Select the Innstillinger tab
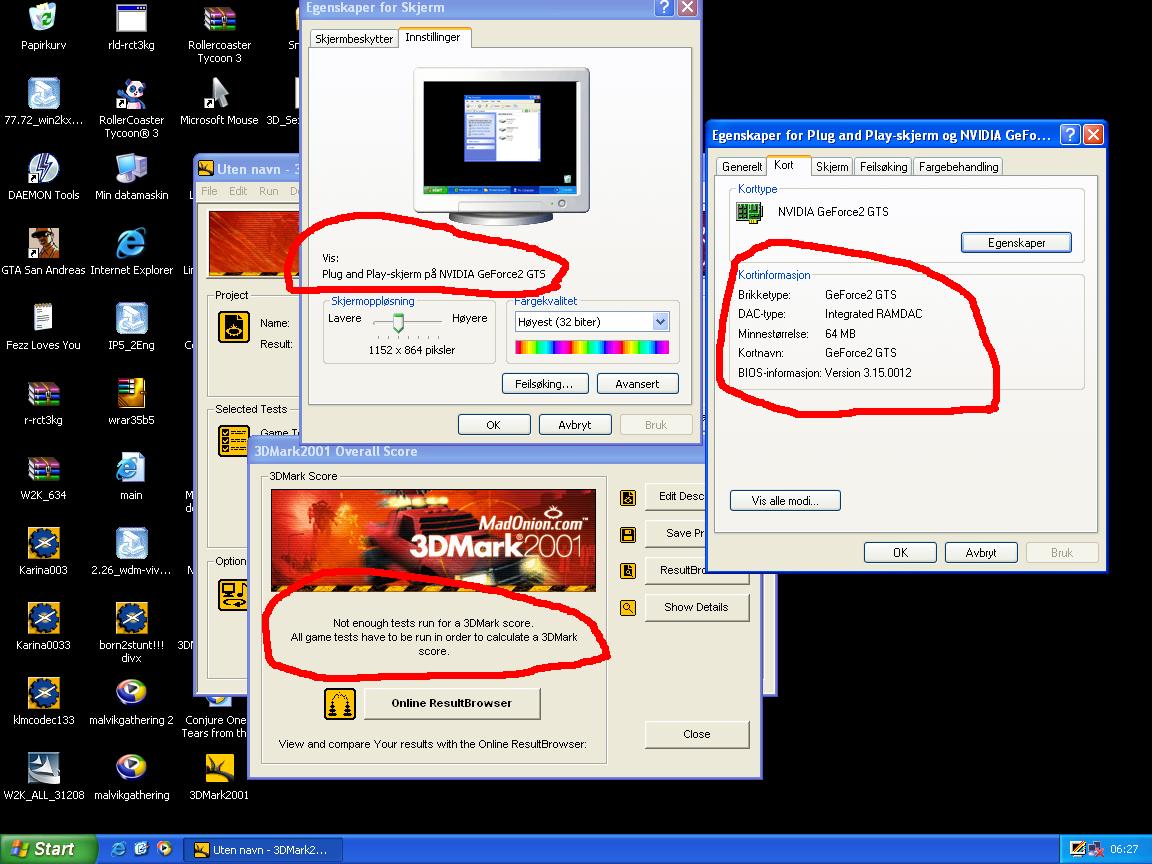 433,37
